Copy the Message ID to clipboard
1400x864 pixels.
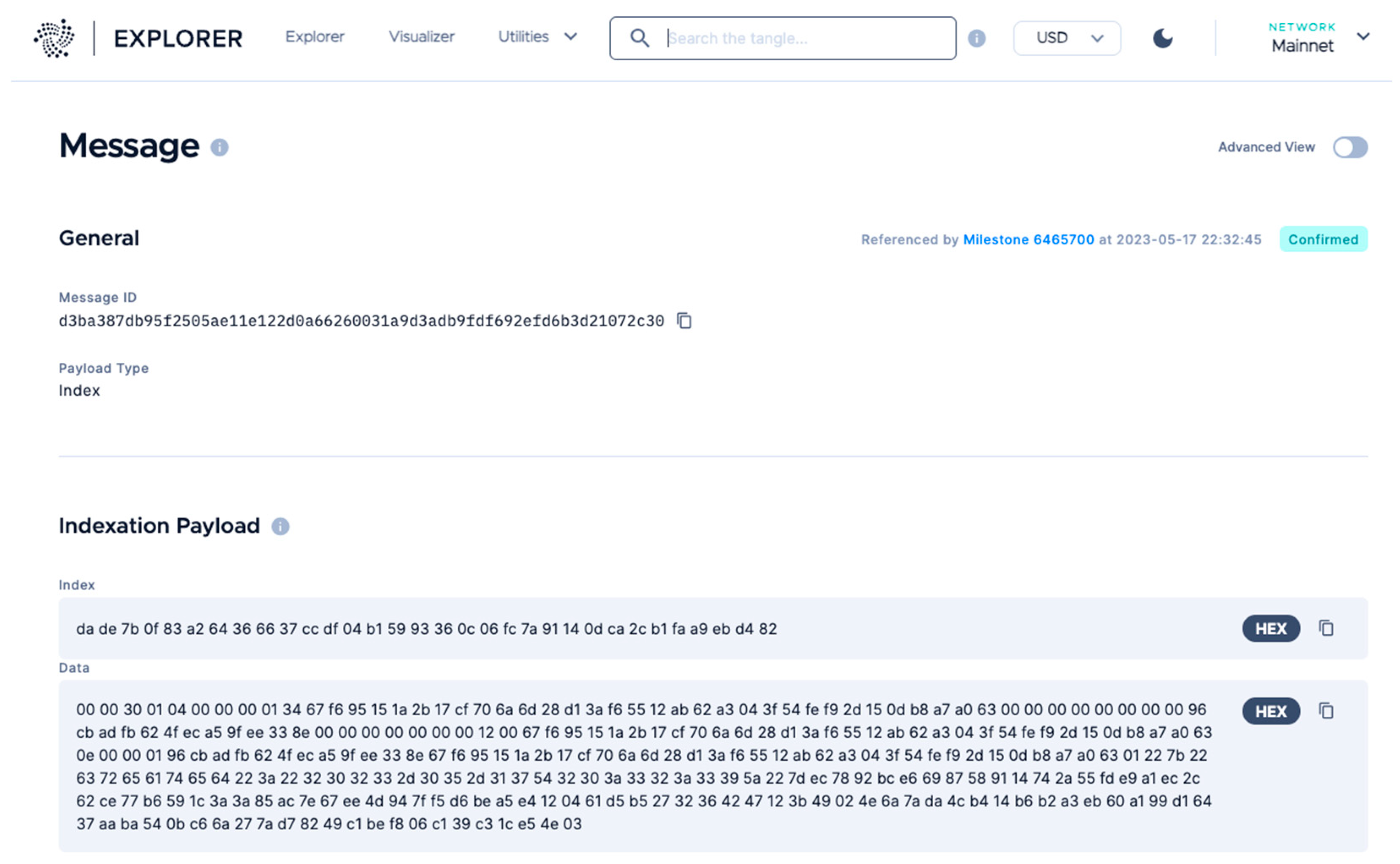(684, 321)
